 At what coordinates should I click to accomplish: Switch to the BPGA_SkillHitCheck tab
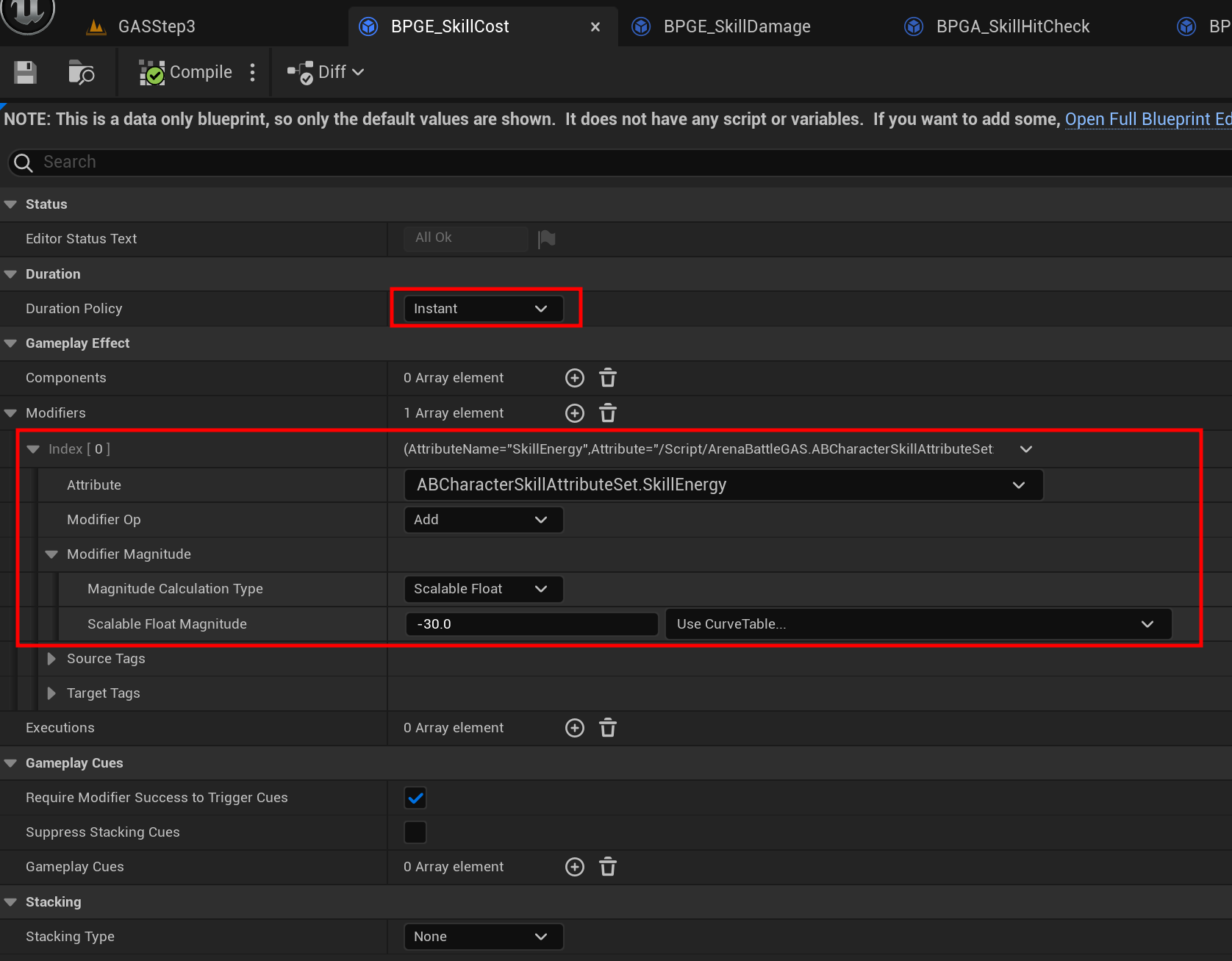coord(1013,26)
